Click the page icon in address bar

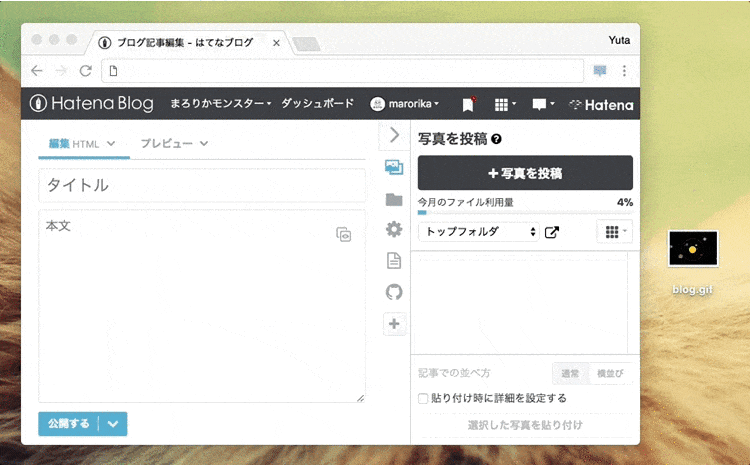[113, 71]
